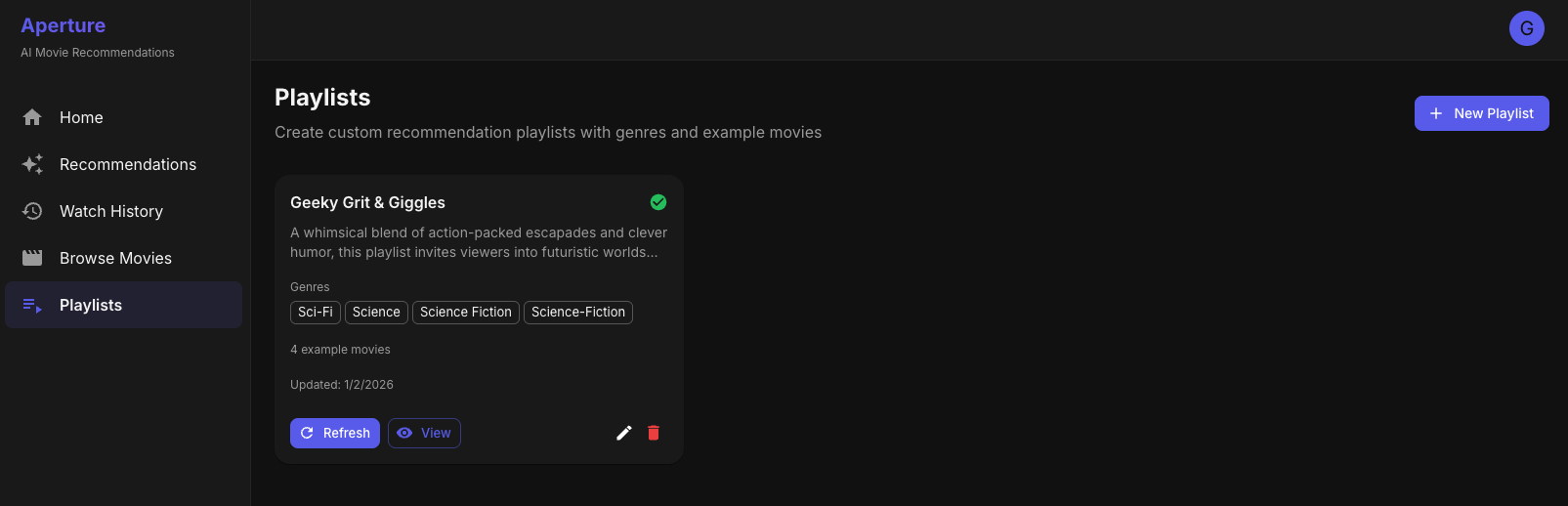Click the Playlists queue icon

tap(32, 305)
